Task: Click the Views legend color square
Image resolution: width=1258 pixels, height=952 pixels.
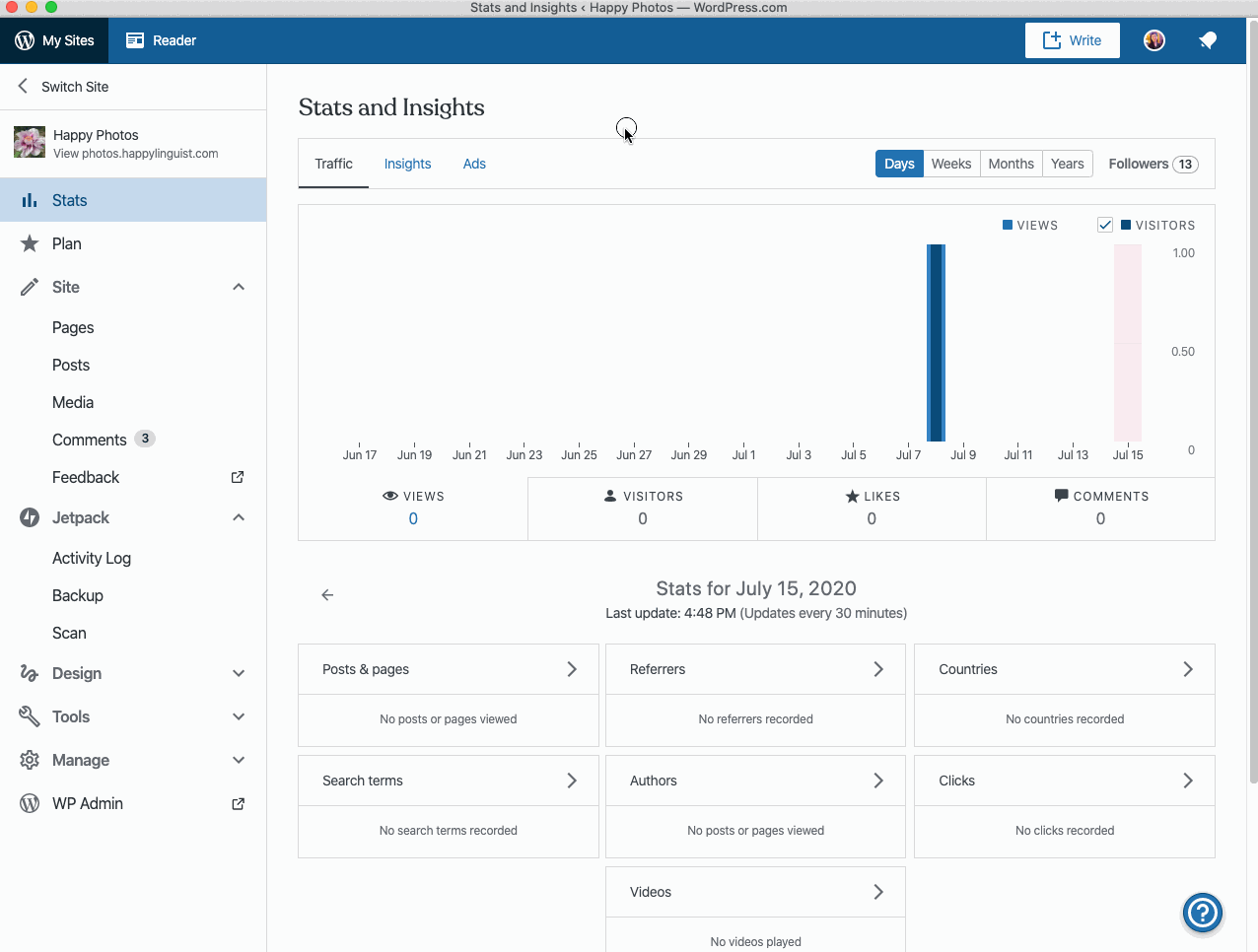Action: point(1008,225)
